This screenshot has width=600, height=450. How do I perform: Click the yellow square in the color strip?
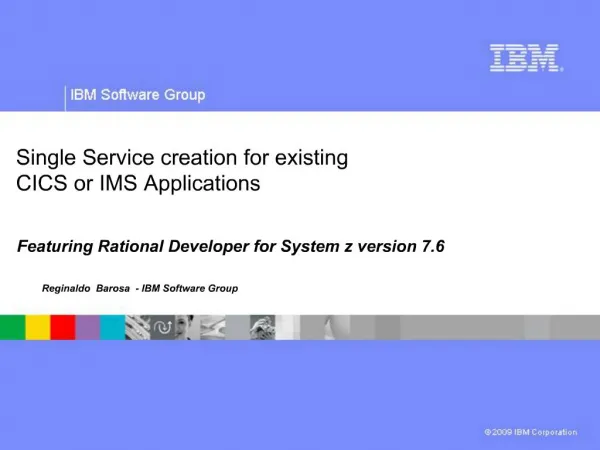[38, 327]
